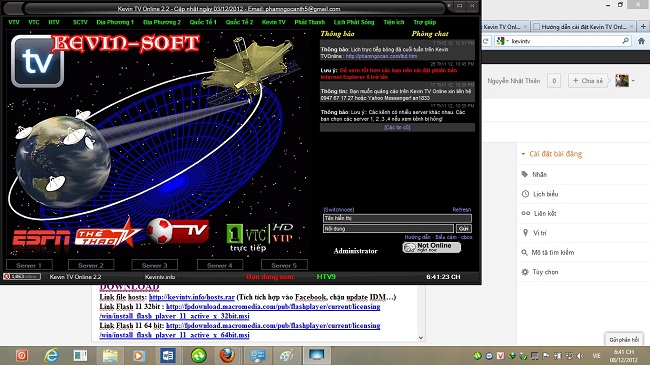Open the Biểu cảm emoticons link
The width and height of the screenshot is (650, 365).
446,237
